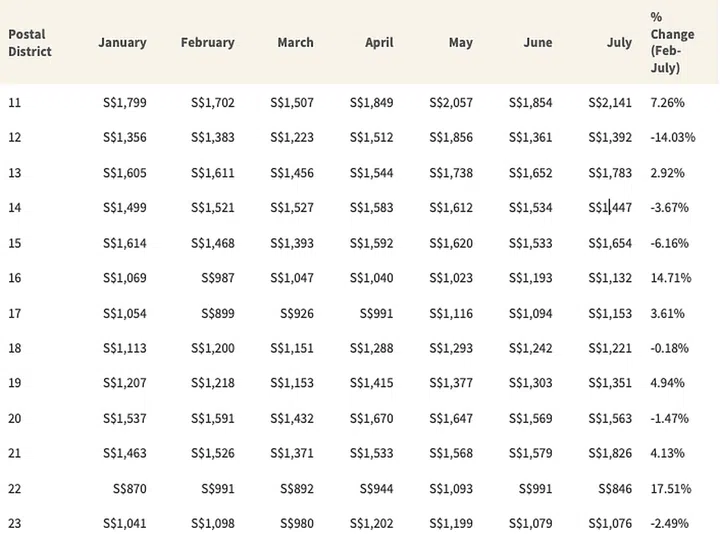Click district 23 March value S$980
The width and height of the screenshot is (720, 540).
(296, 524)
